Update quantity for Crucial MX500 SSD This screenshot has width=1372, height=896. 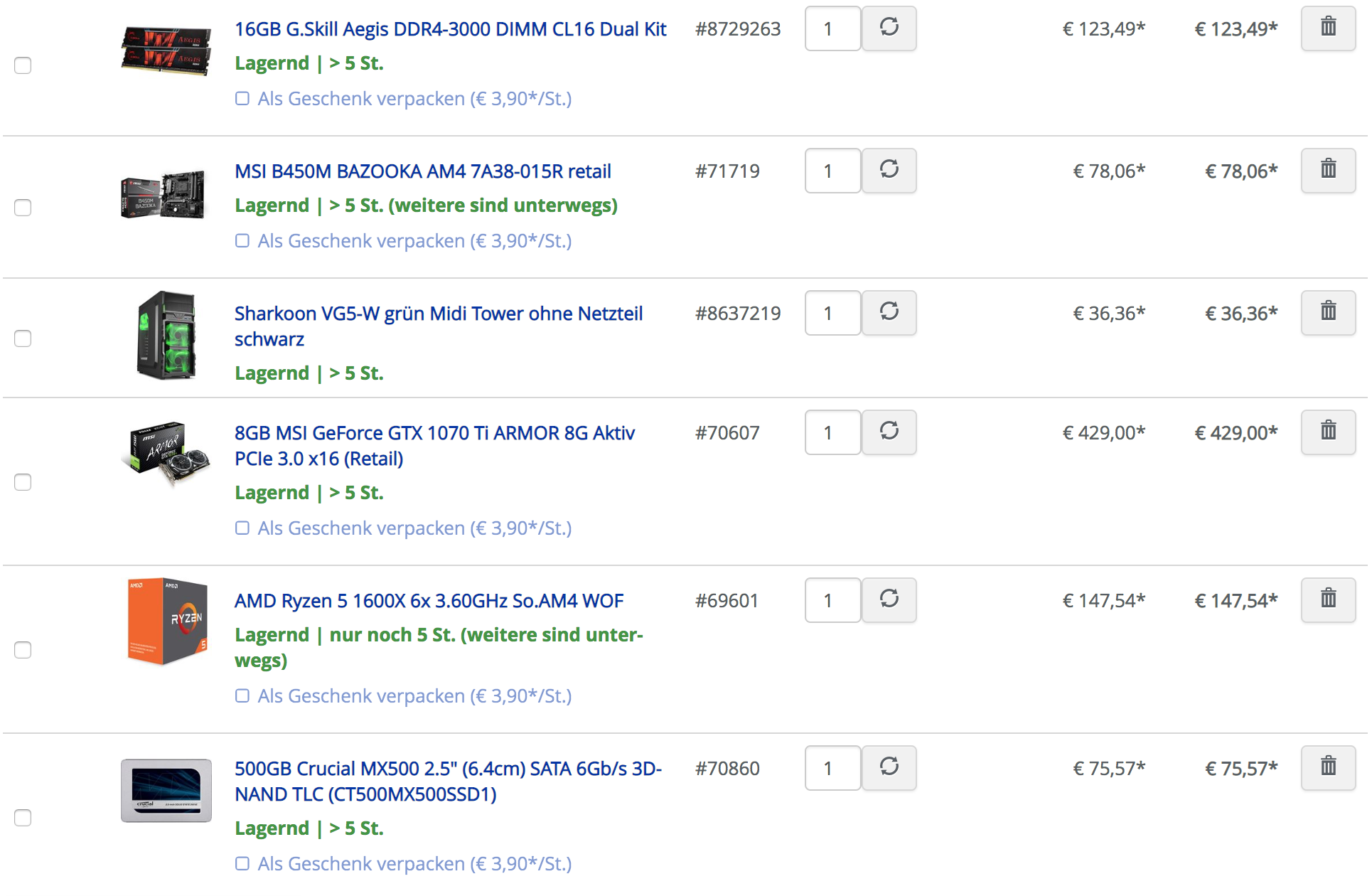tap(889, 768)
